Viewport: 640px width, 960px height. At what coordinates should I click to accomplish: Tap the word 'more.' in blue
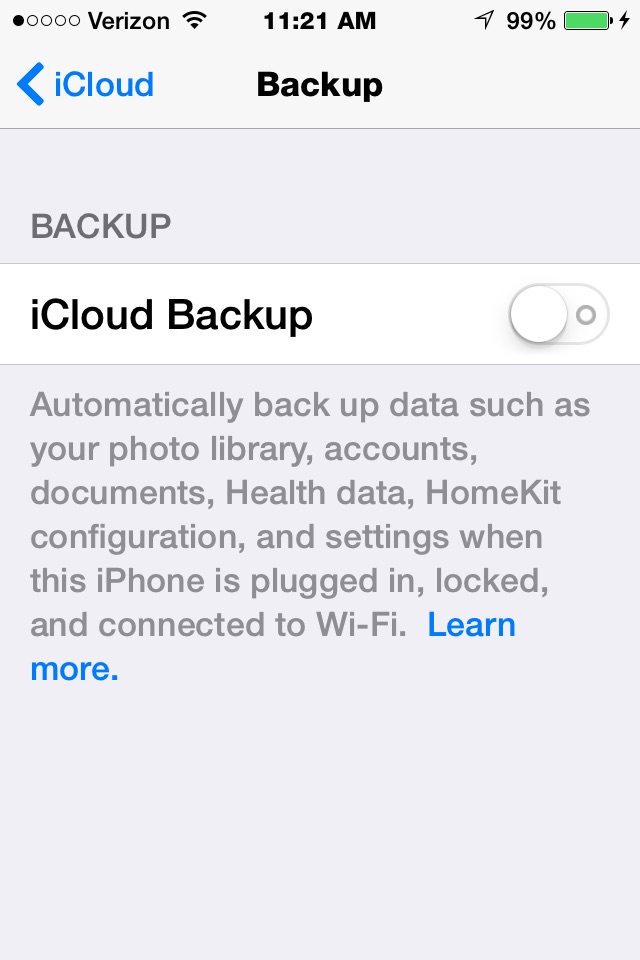click(74, 669)
